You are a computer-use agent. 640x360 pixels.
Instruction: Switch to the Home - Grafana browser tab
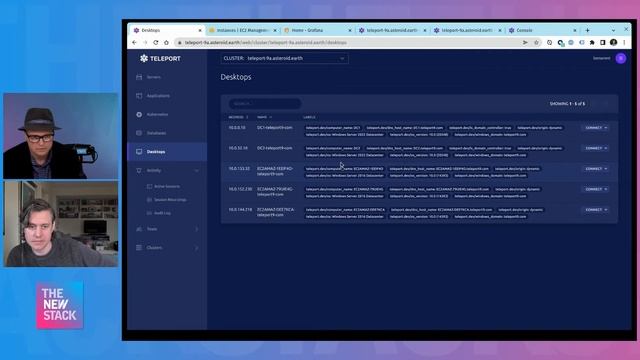tap(318, 30)
